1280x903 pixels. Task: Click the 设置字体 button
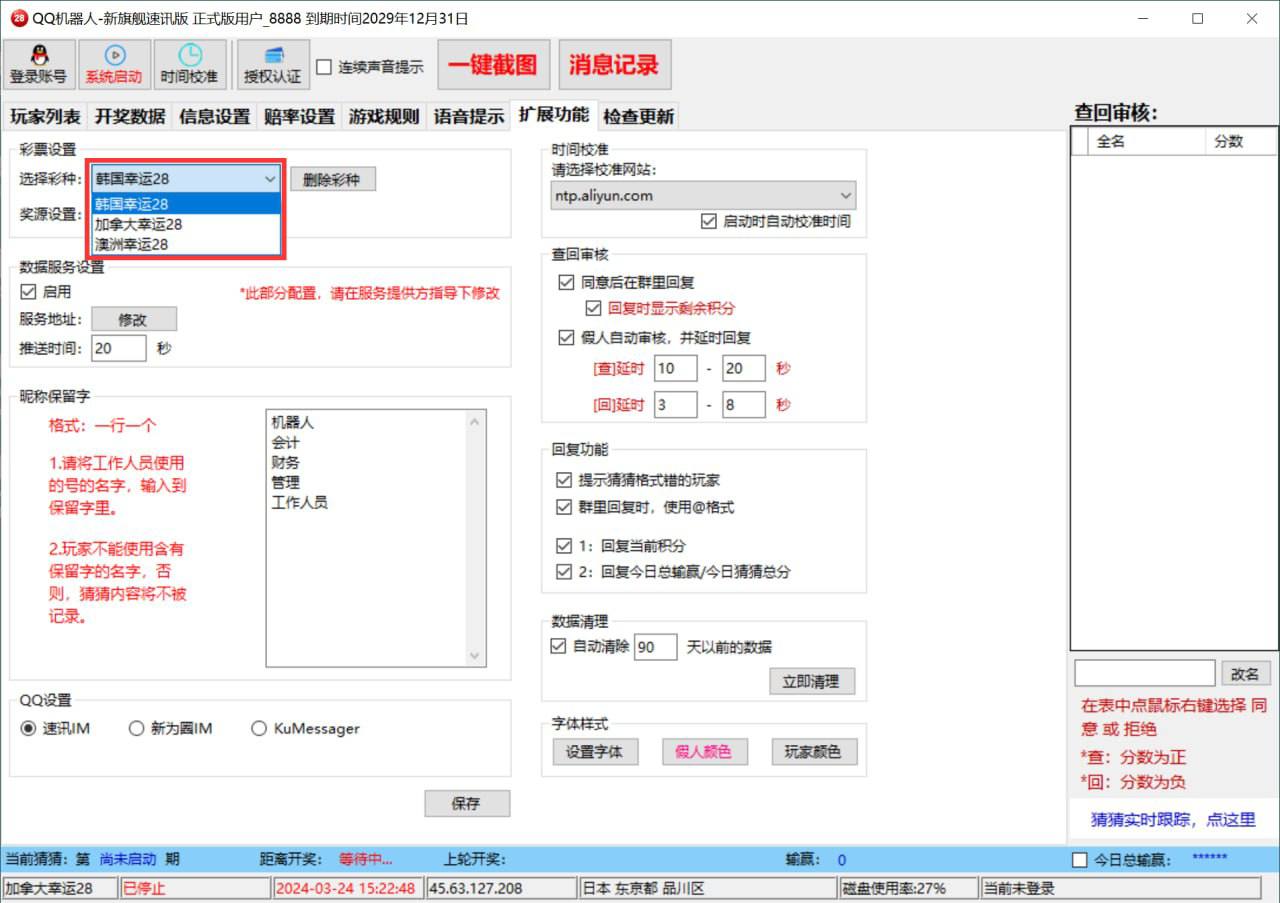[595, 752]
